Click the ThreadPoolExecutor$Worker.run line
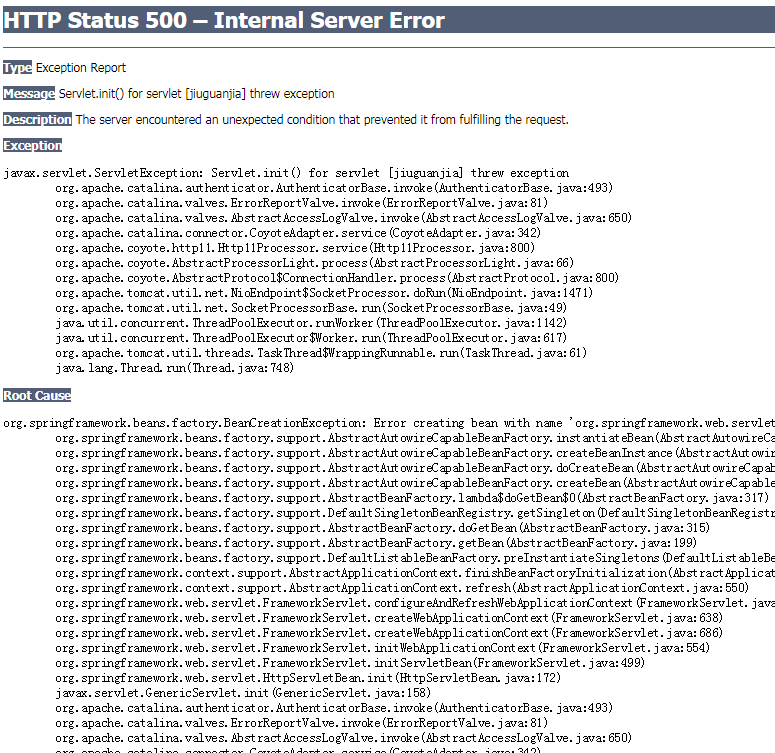775x753 pixels. click(311, 338)
